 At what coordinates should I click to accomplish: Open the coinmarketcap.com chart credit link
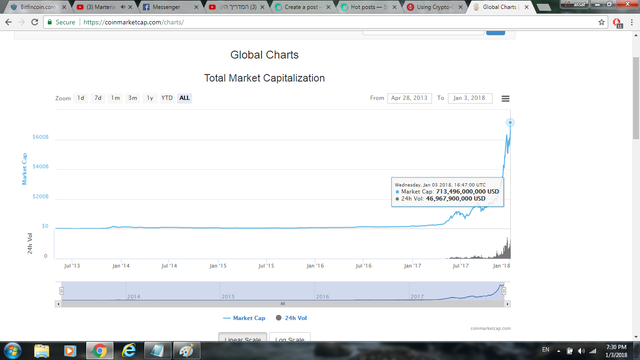coord(490,328)
